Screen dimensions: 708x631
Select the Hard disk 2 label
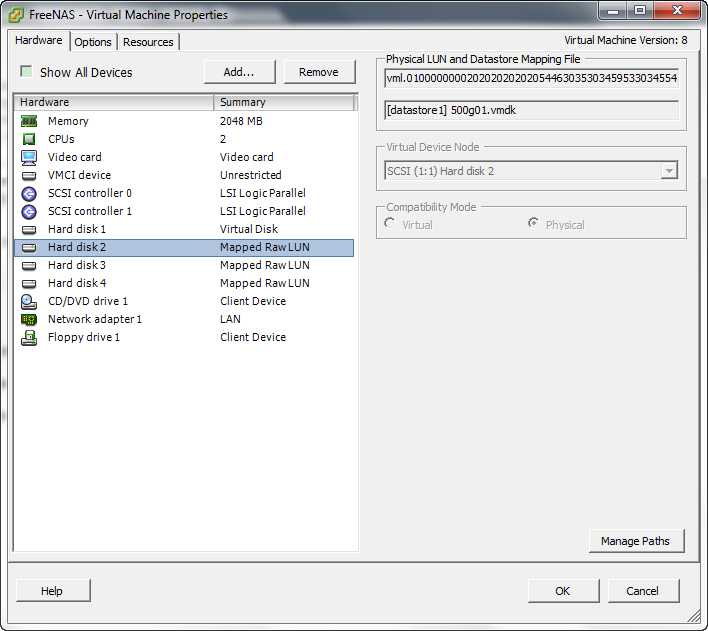77,248
